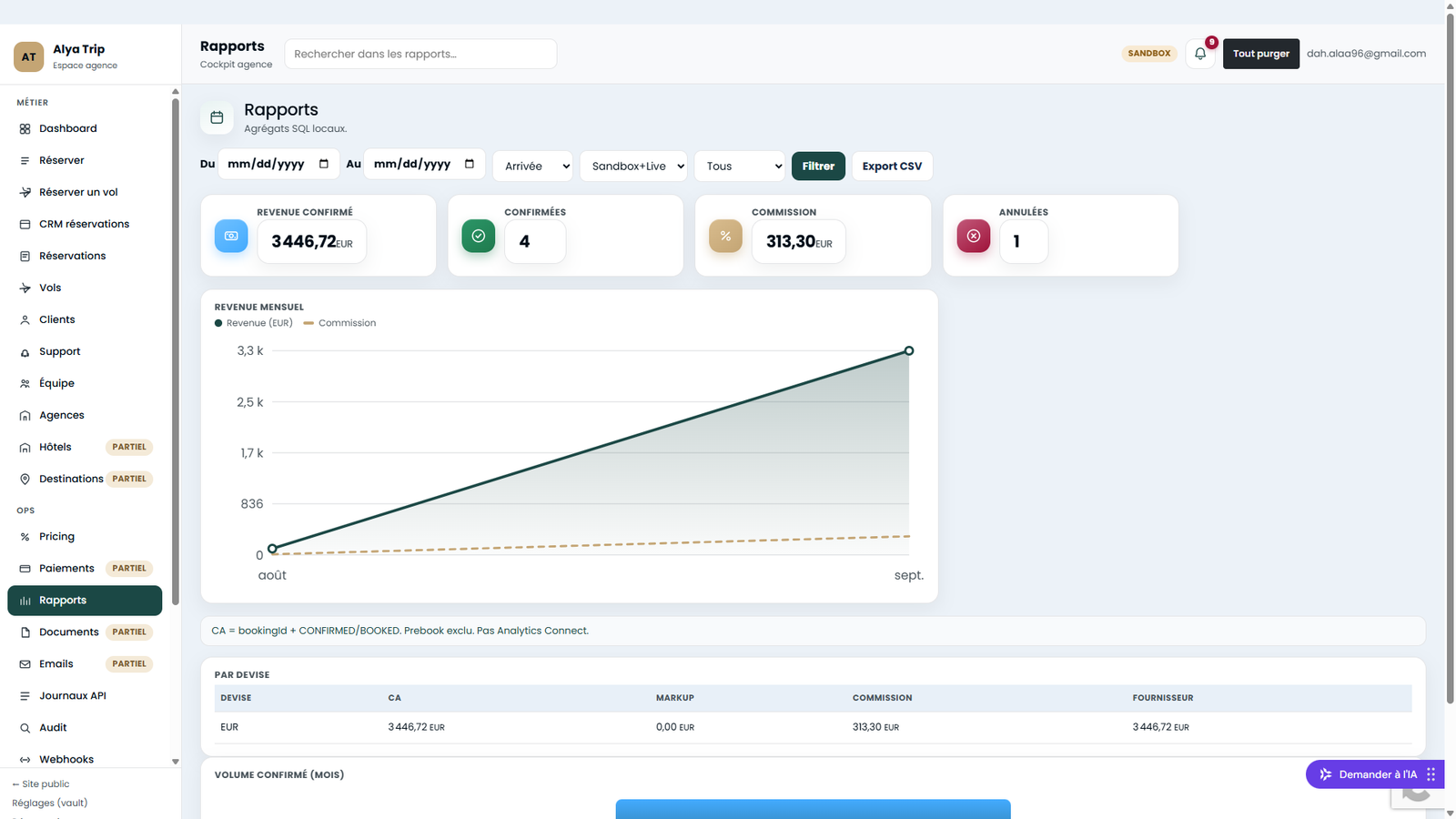Click the airplane icon next to Vols
Screen dimensions: 1456x819
pos(25,288)
